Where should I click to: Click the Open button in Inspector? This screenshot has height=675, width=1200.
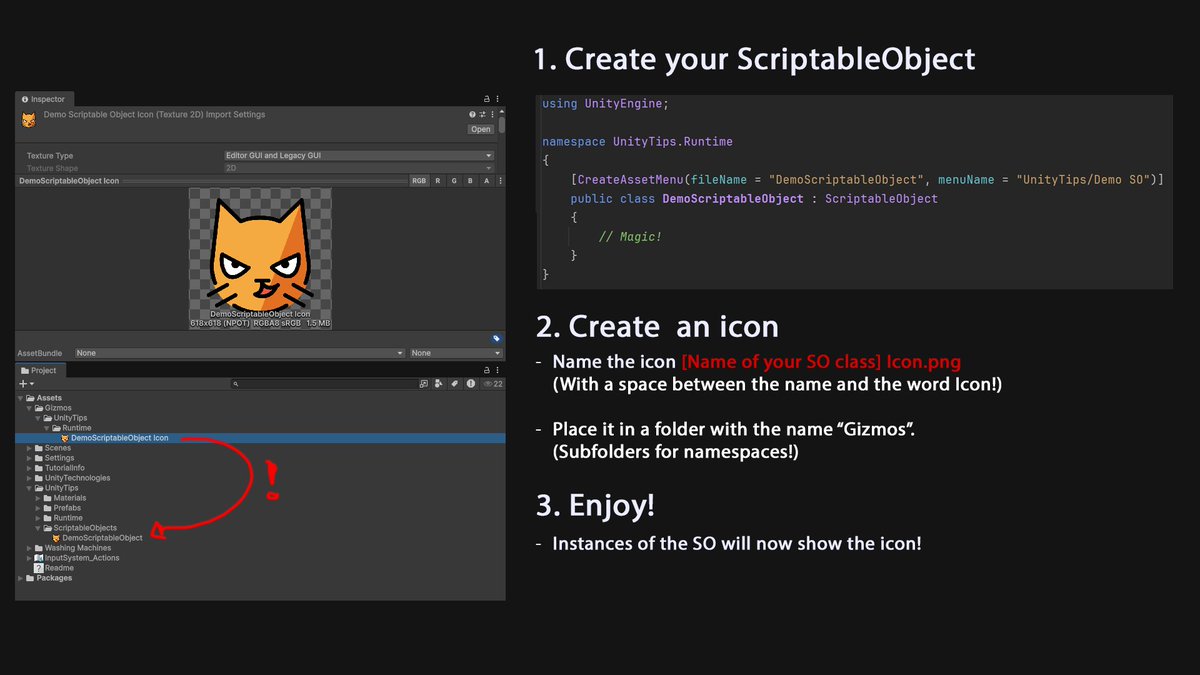tap(481, 129)
